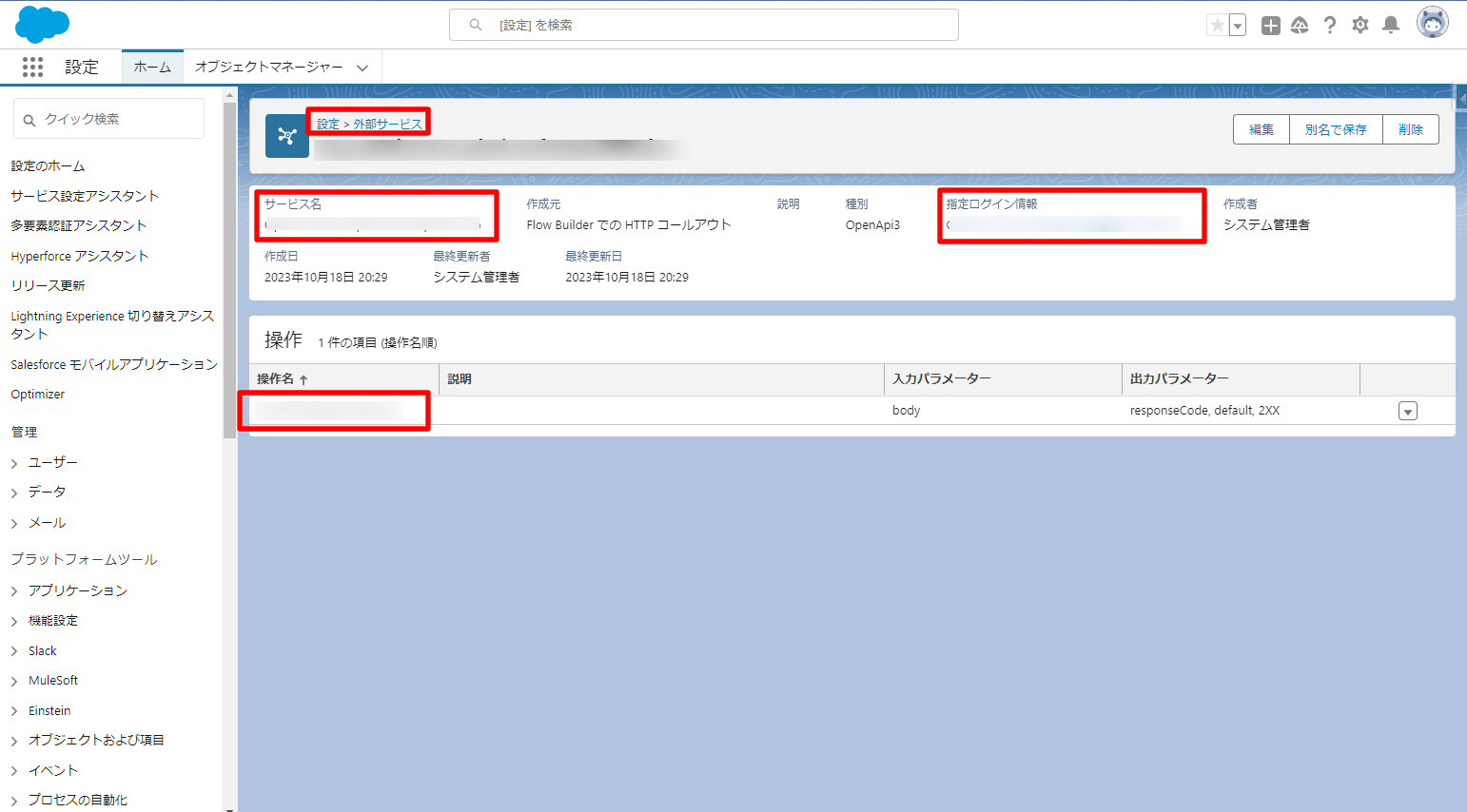Open the favorites list dropdown arrow
Screen dimensions: 1467x812
click(x=1238, y=25)
